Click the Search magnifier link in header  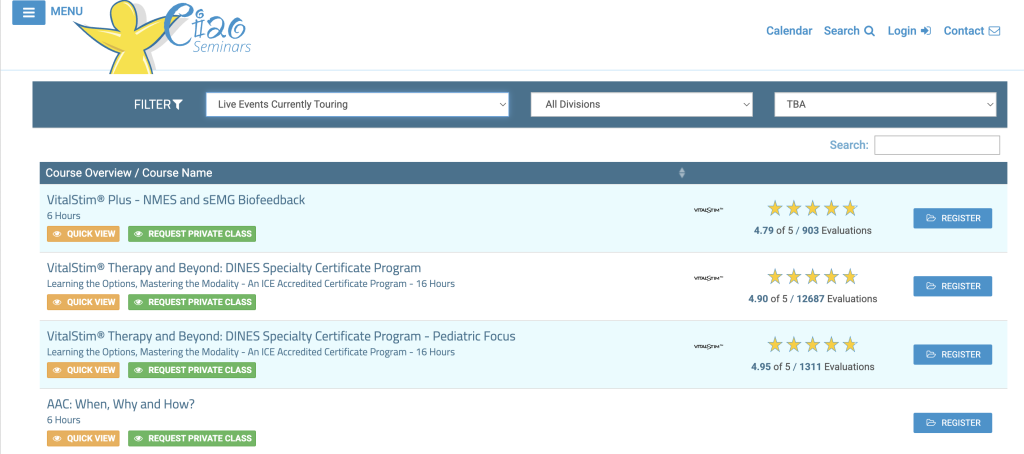pos(849,31)
